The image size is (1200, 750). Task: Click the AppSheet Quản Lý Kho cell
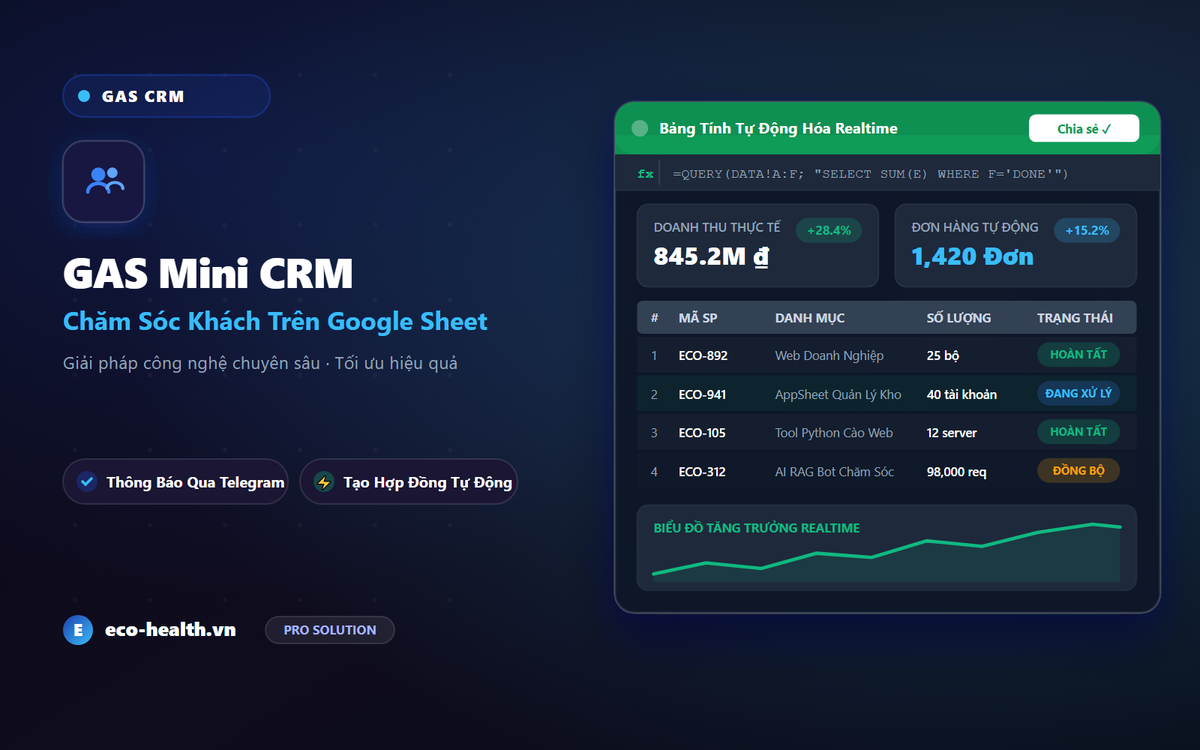tap(838, 394)
